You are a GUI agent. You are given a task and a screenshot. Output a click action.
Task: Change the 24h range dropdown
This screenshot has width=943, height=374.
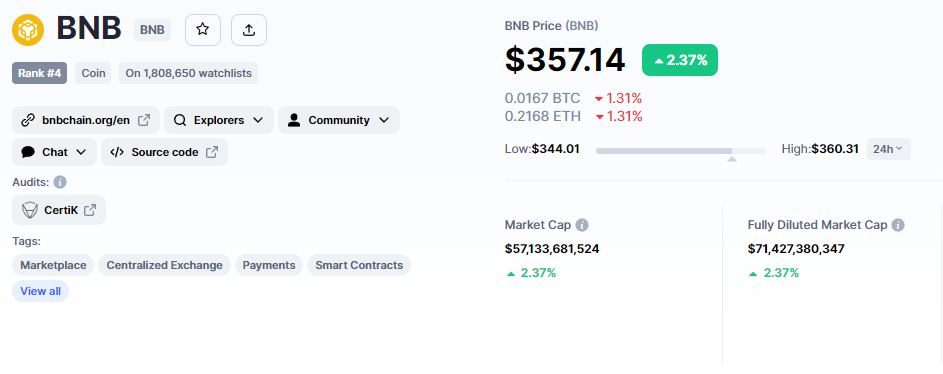888,149
